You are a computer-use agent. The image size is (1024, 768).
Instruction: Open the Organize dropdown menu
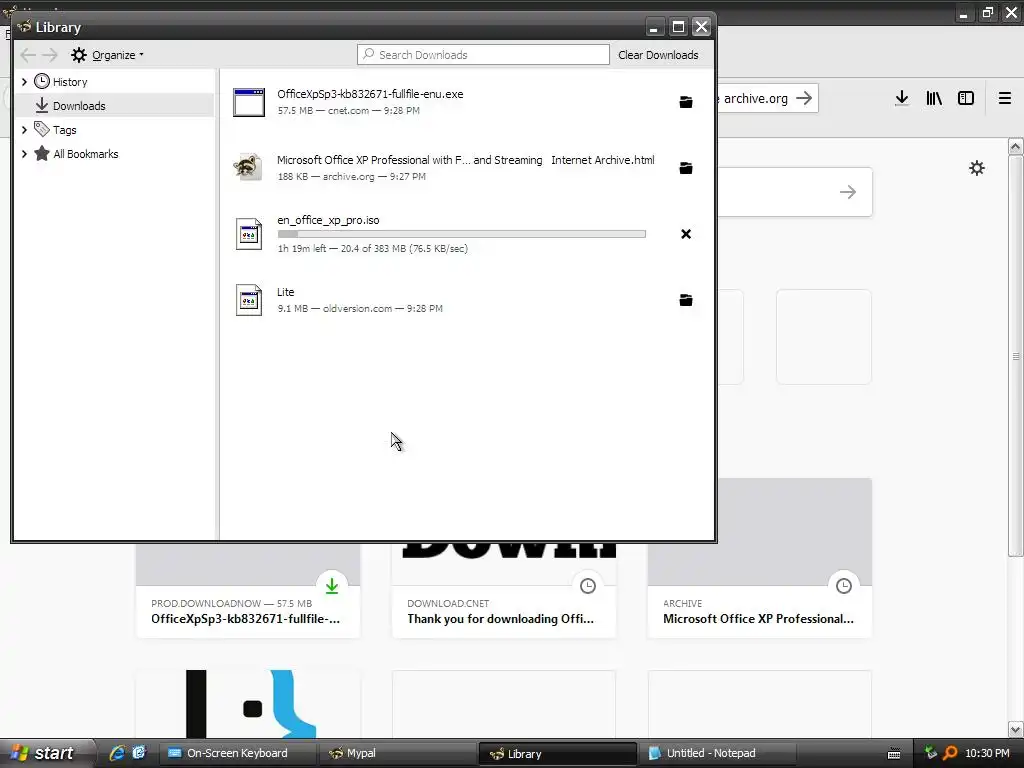click(x=117, y=55)
